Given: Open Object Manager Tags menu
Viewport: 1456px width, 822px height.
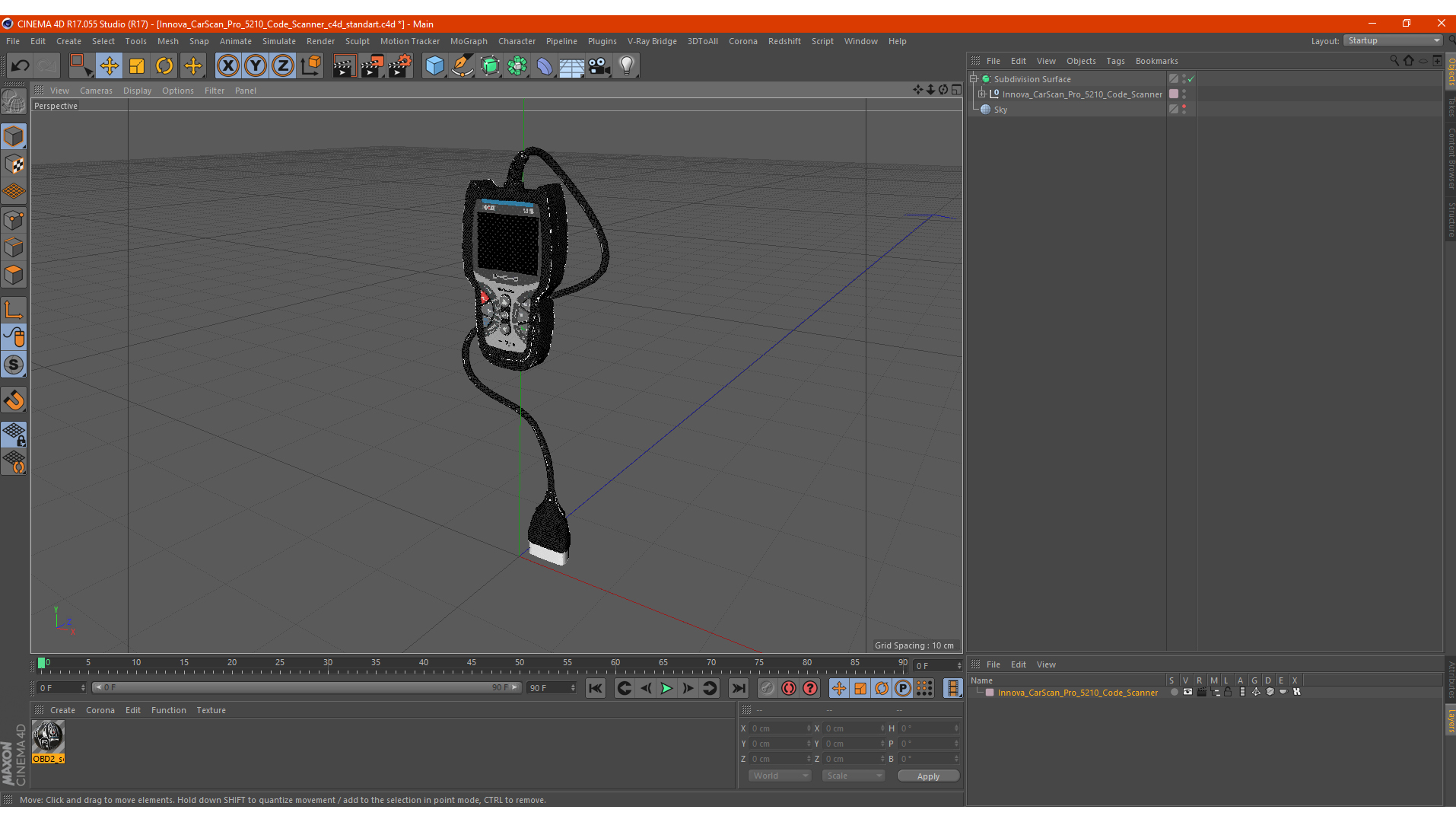Looking at the screenshot, I should [1115, 61].
